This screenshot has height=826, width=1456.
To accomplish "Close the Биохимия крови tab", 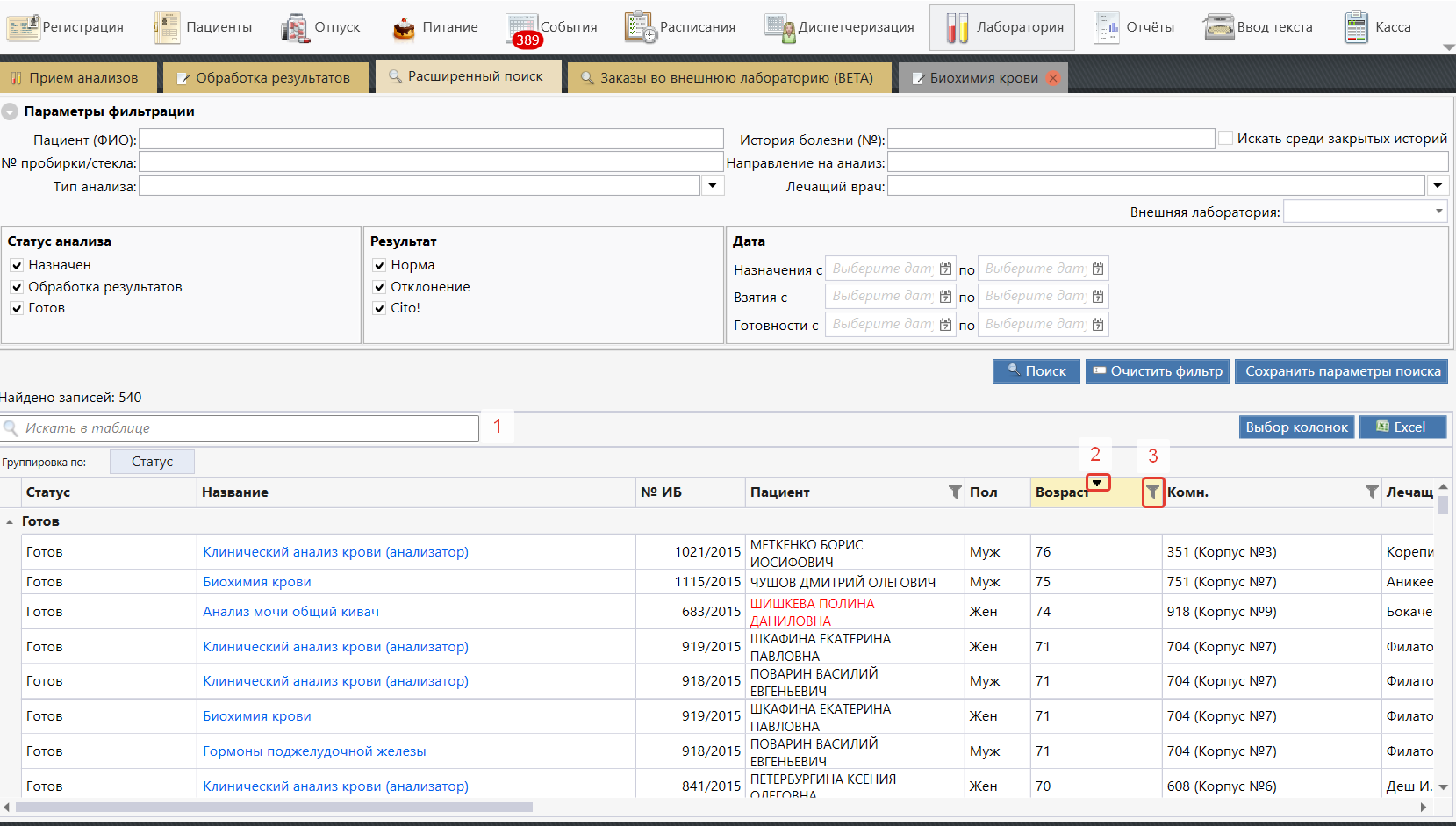I will pos(1052,78).
